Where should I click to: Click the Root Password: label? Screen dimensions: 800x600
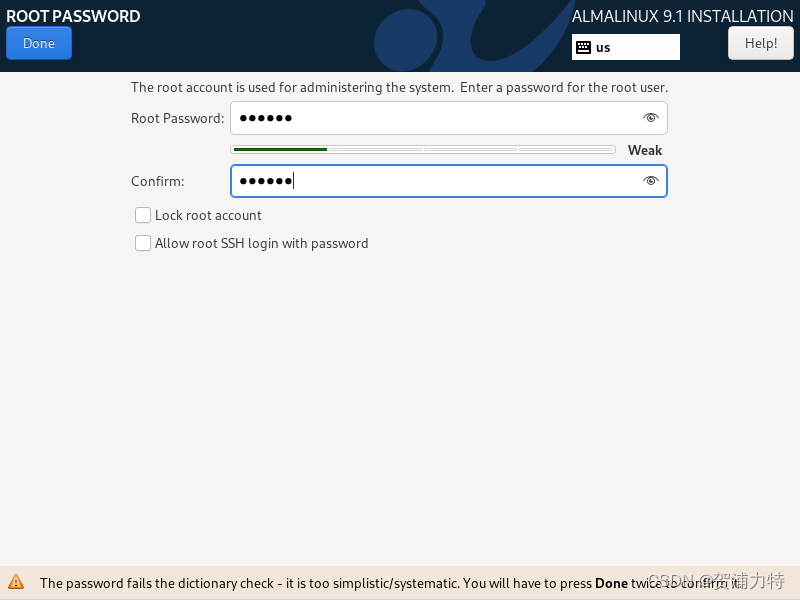[x=178, y=118]
